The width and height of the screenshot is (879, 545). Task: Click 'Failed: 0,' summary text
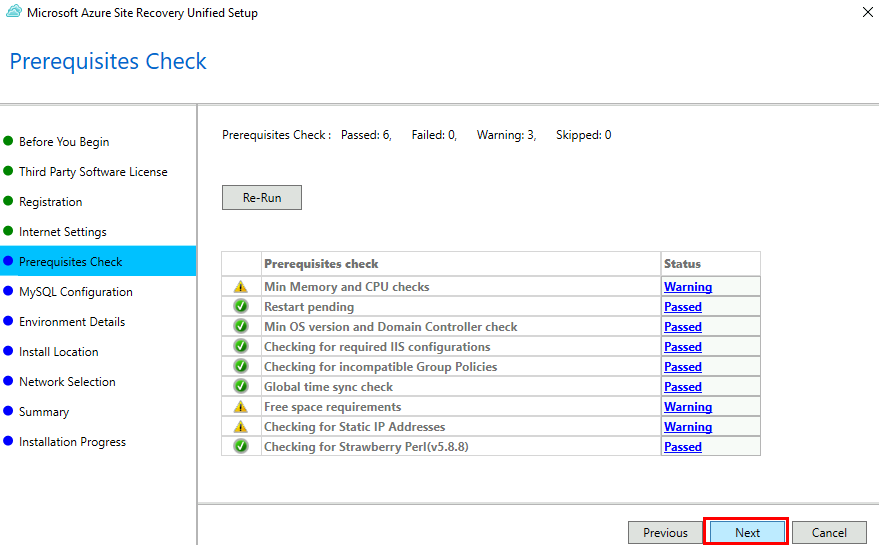coord(434,135)
